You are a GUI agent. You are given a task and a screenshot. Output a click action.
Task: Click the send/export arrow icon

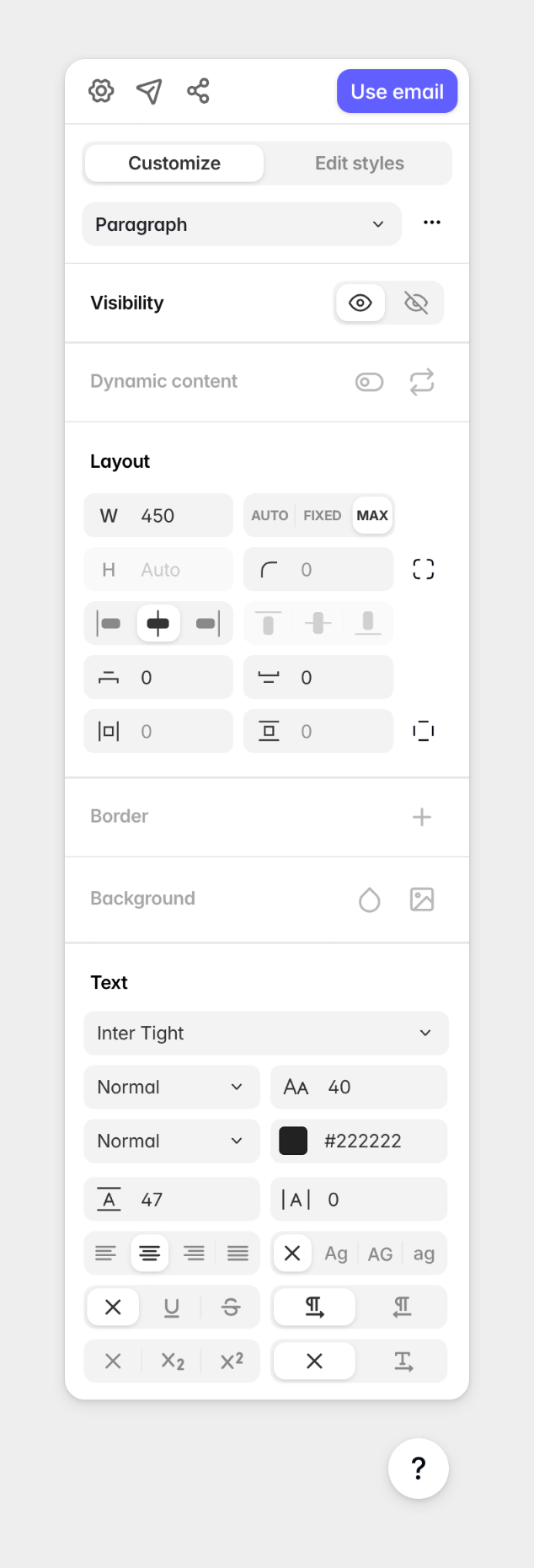[149, 91]
